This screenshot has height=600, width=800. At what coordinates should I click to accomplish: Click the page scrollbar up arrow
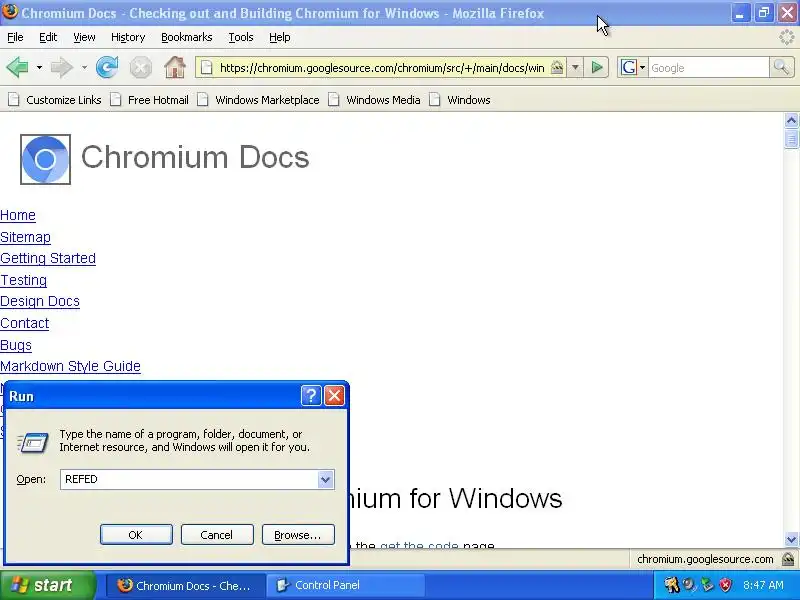[x=791, y=120]
